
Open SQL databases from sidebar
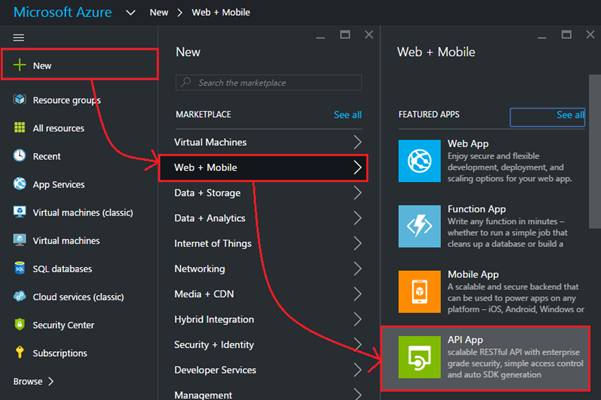62,269
